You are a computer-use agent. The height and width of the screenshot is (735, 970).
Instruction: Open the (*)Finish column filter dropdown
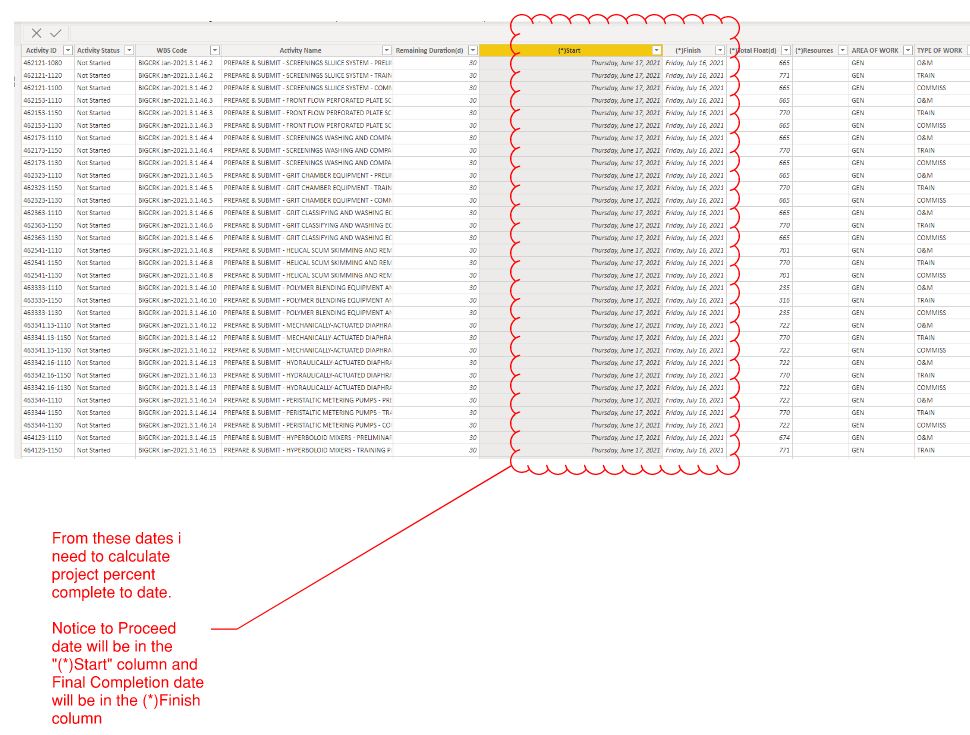[x=719, y=50]
